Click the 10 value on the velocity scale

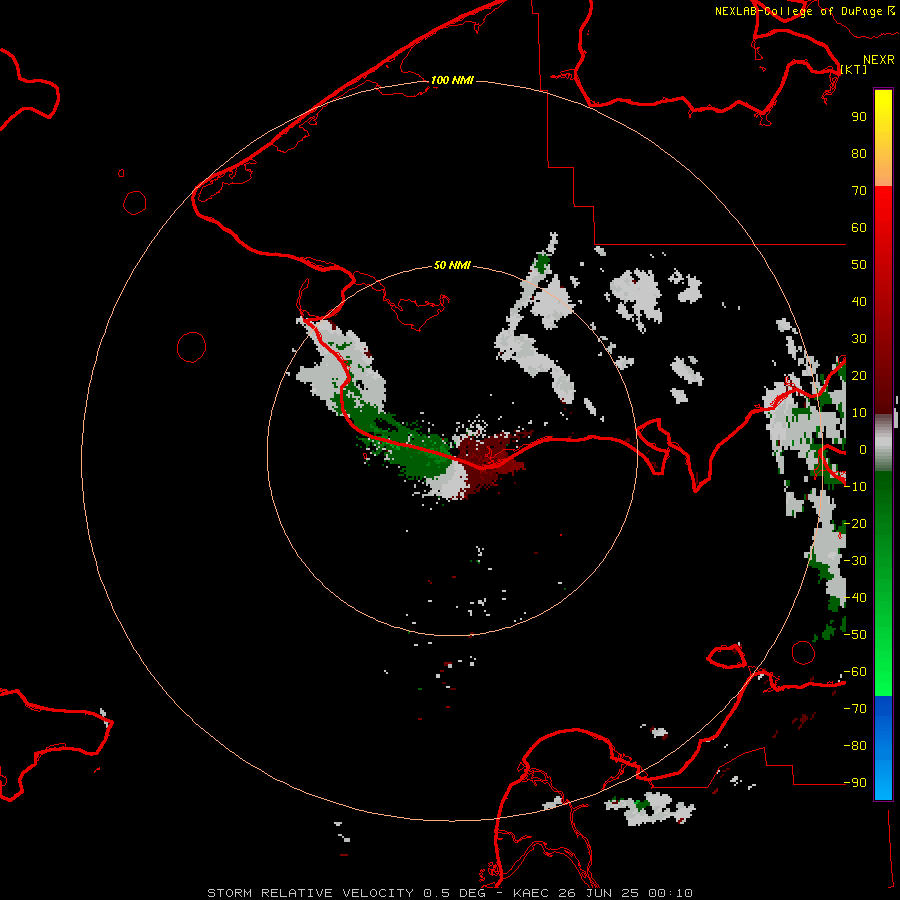[859, 413]
